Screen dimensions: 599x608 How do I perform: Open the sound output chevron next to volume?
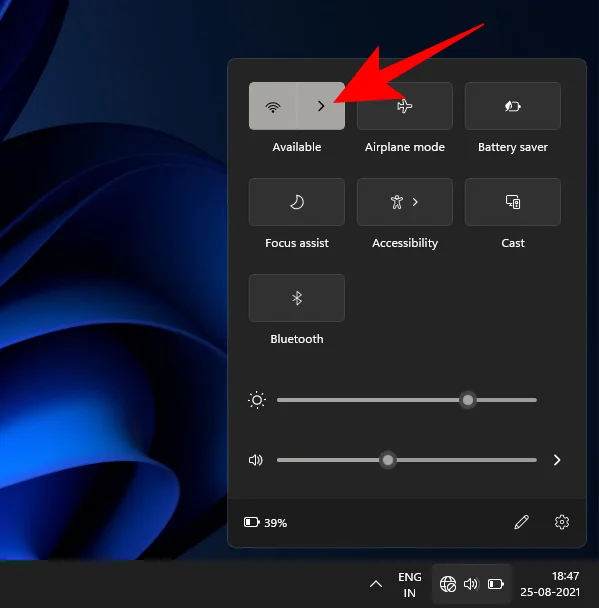[x=557, y=460]
